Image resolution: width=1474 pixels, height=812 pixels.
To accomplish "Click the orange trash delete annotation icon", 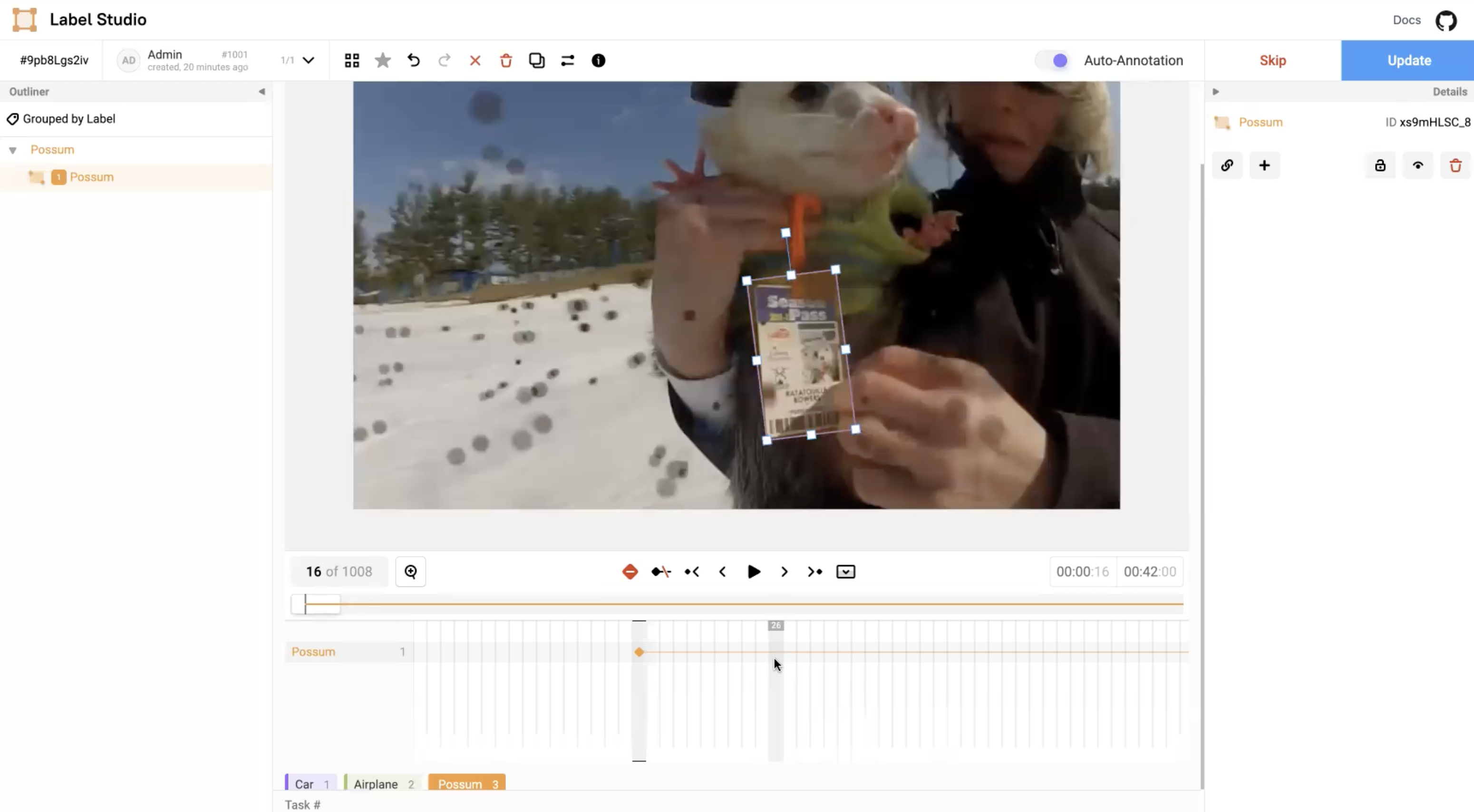I will click(x=506, y=60).
